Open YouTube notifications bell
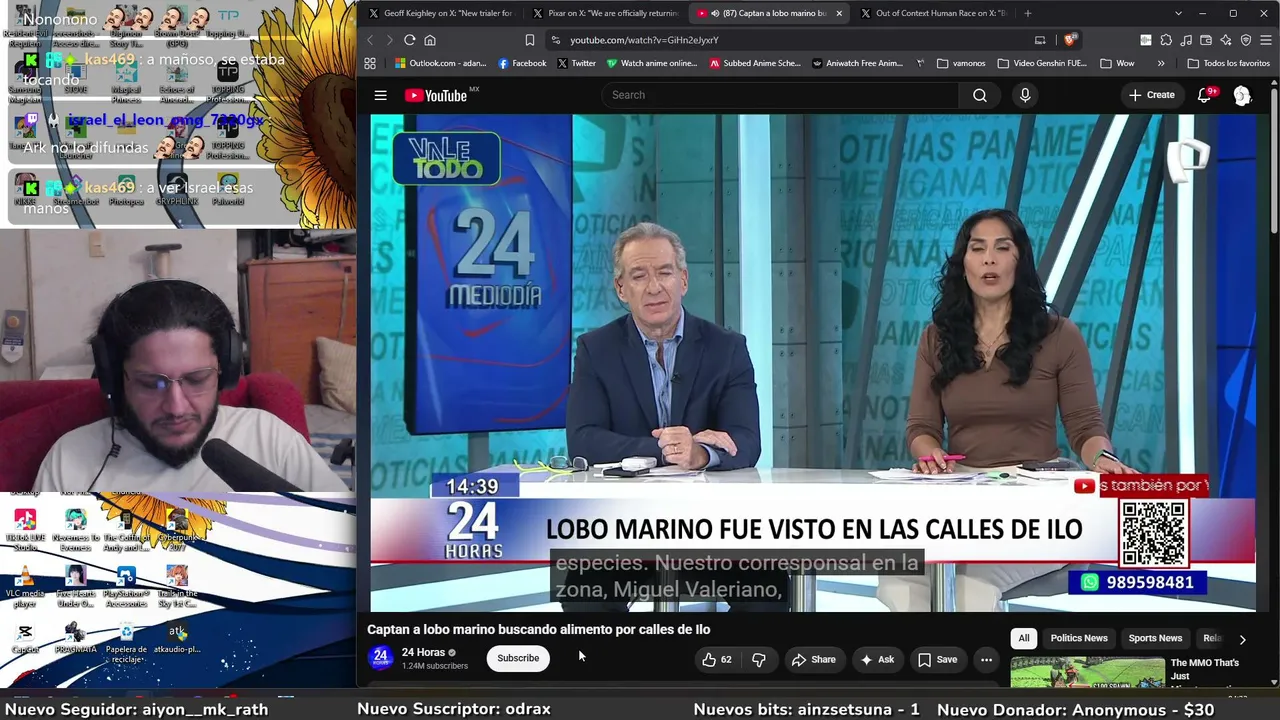This screenshot has width=1280, height=720. coord(1205,95)
